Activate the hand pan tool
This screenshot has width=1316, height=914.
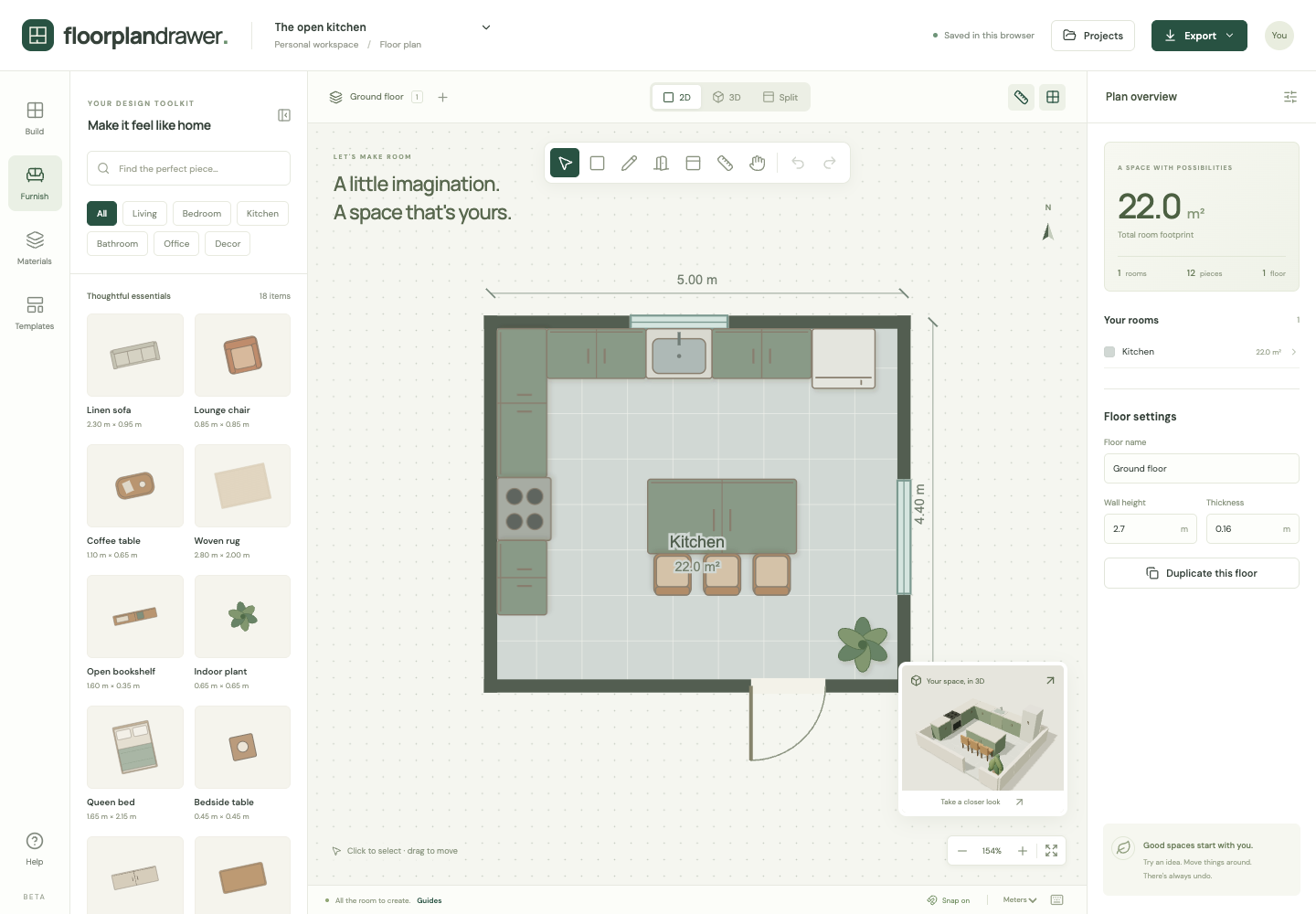tap(757, 163)
